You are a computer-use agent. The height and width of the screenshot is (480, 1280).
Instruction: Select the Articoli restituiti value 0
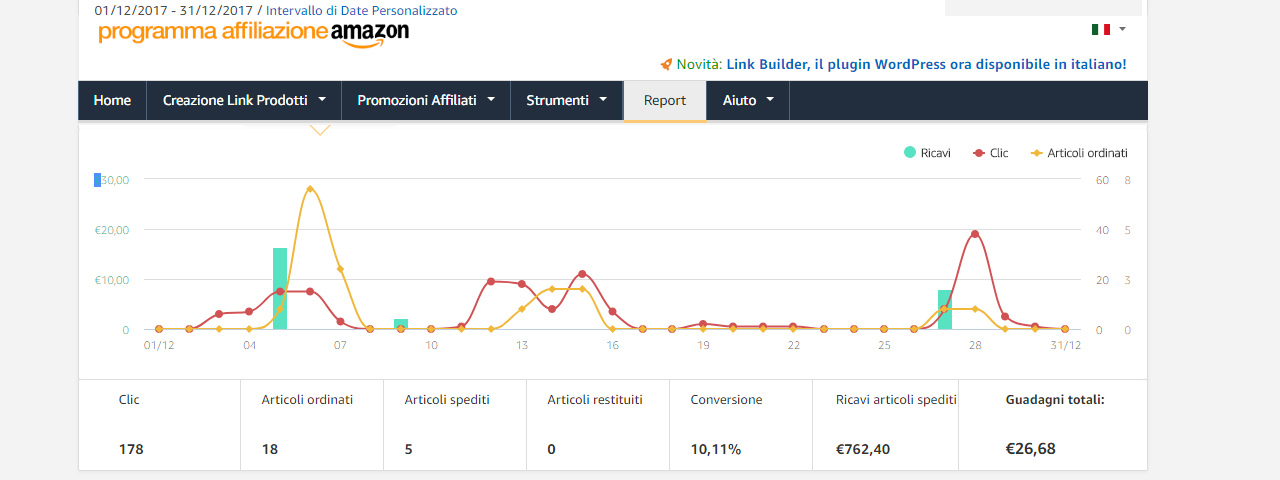click(552, 449)
